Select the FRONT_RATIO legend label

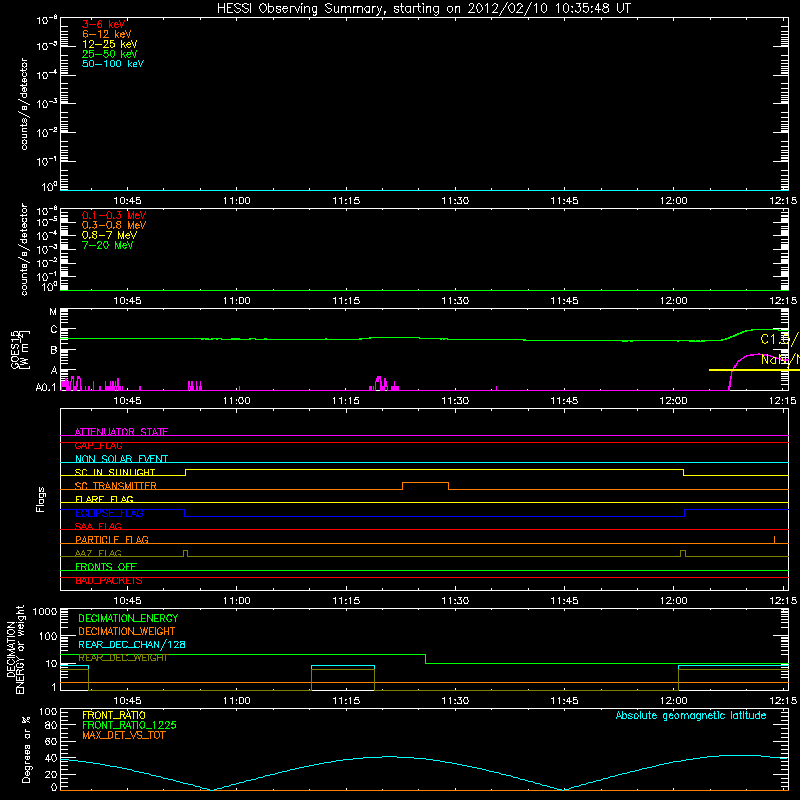point(114,715)
